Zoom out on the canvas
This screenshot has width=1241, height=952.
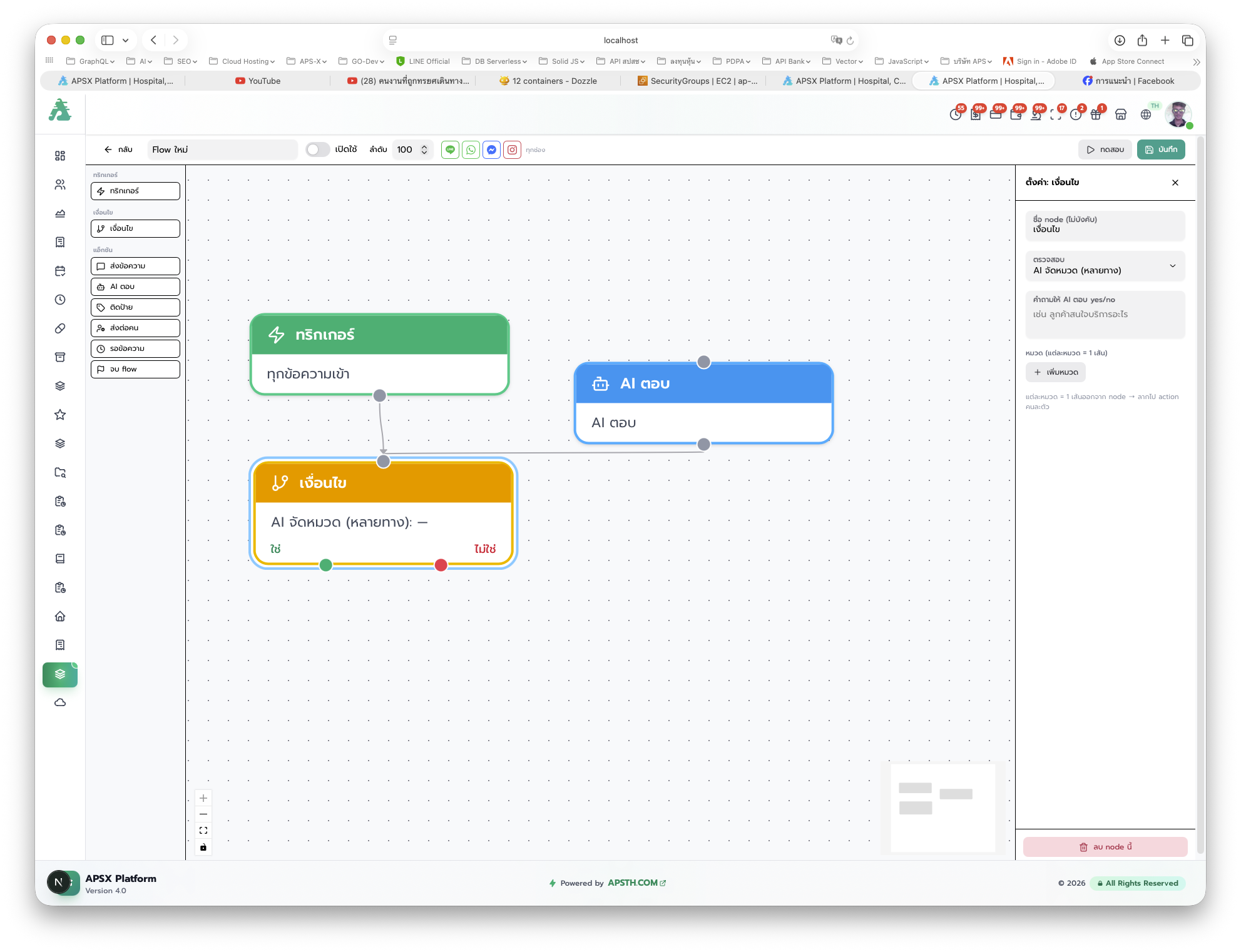pos(203,814)
